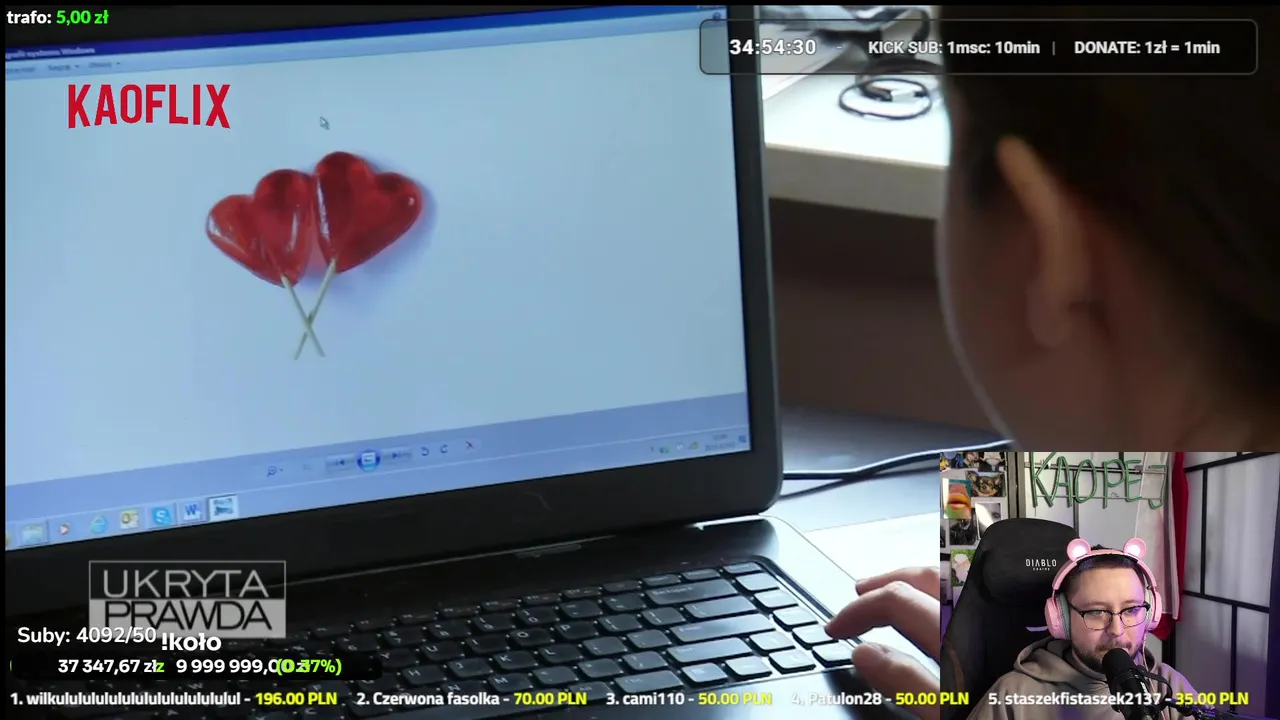Click the streamer webcam overlay
Screen dimensions: 1280x720
pos(1110,586)
